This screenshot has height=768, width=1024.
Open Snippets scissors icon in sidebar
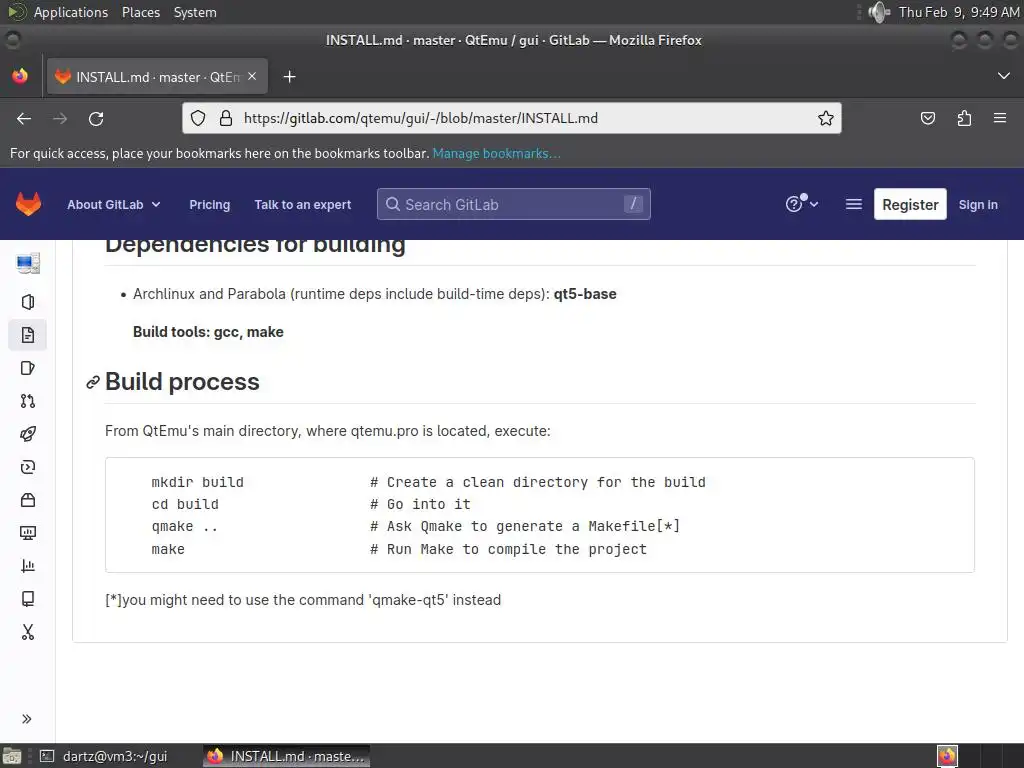[27, 632]
